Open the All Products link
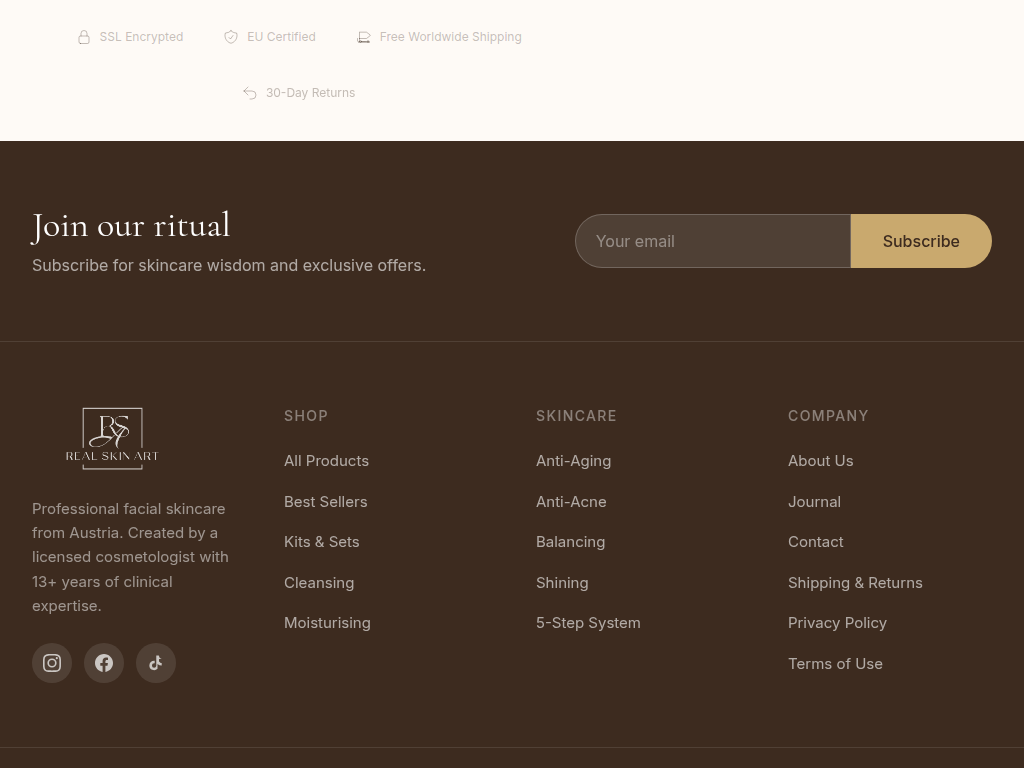The width and height of the screenshot is (1024, 768). click(x=326, y=461)
